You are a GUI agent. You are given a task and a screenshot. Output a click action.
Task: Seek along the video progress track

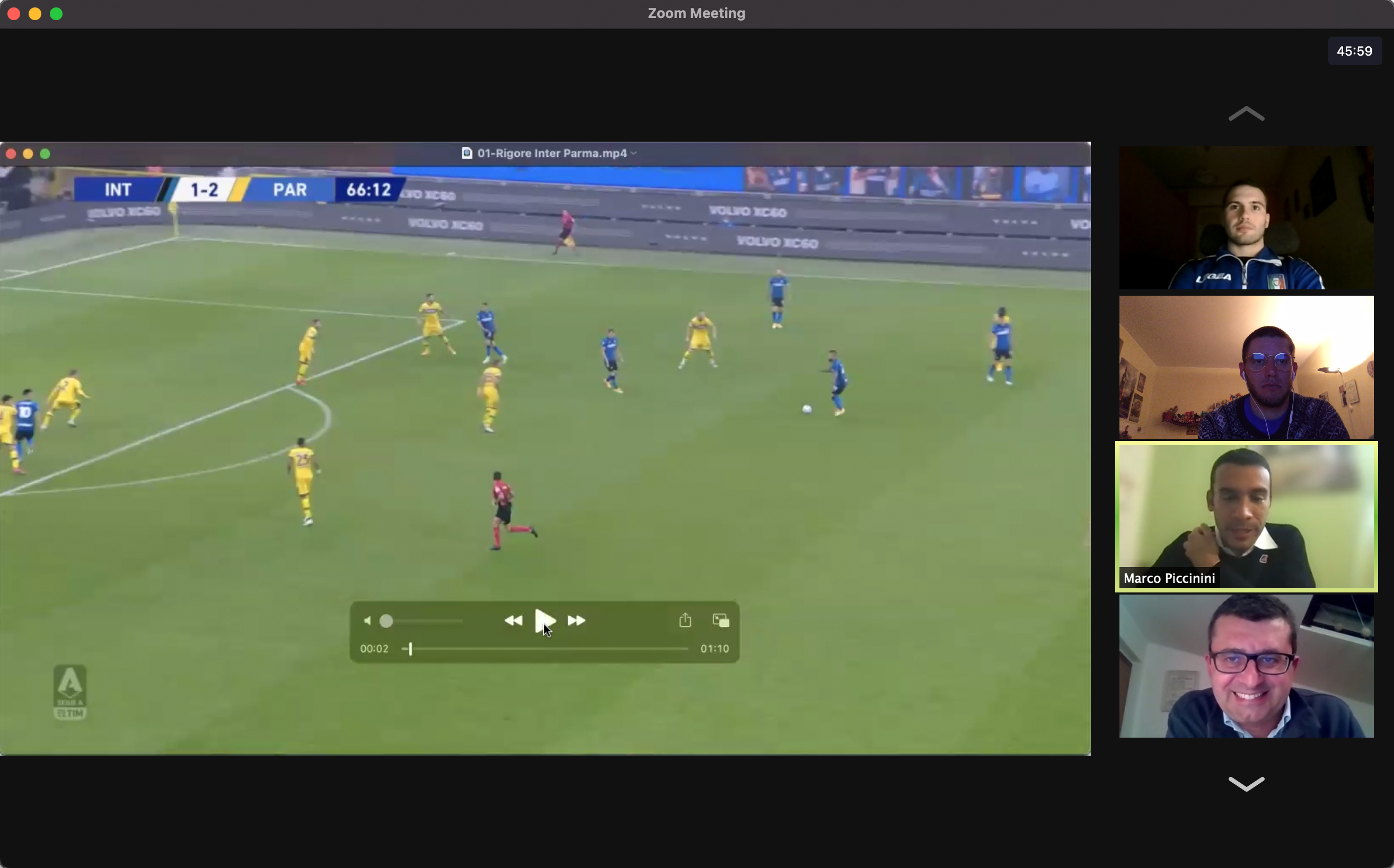pos(545,649)
